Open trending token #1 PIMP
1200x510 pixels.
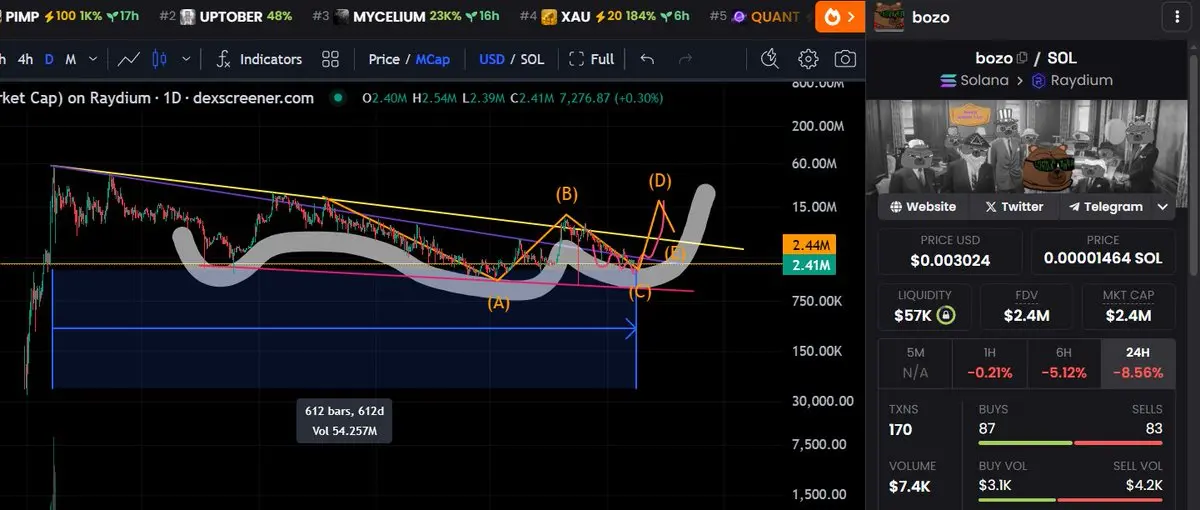(70, 17)
